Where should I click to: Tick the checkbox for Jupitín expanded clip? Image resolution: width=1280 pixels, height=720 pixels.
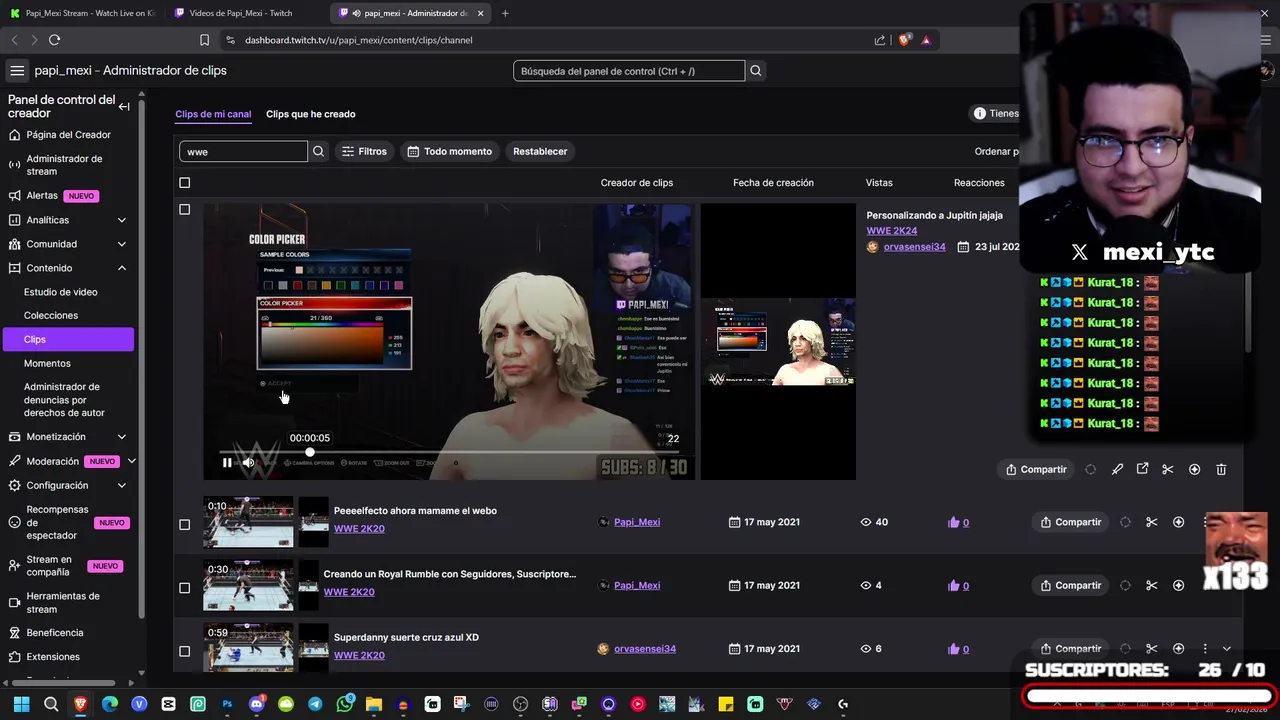point(184,210)
